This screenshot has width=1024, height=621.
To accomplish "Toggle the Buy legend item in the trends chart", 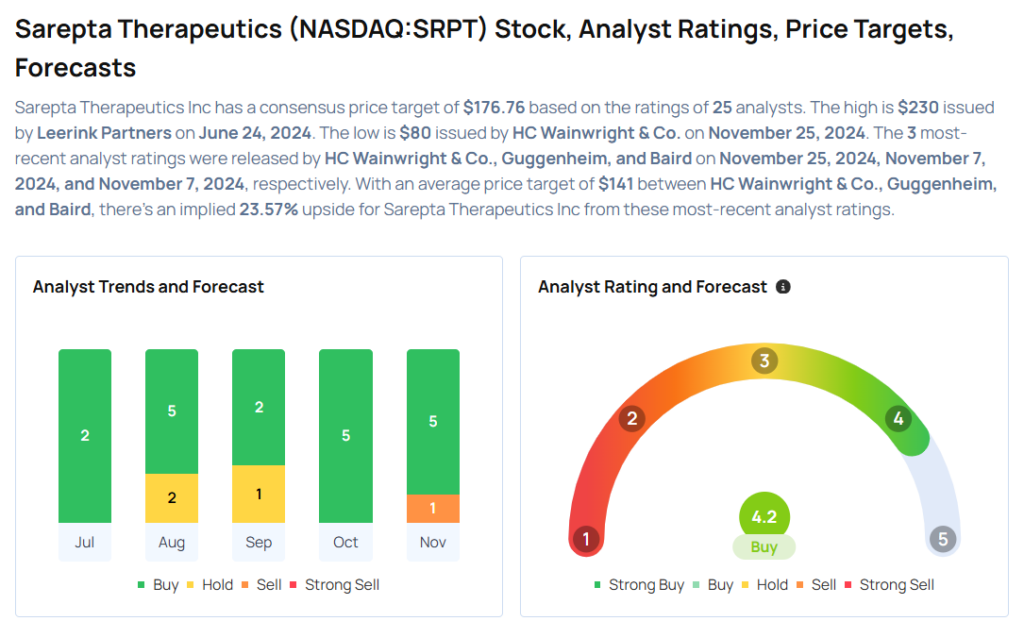I will 158,585.
